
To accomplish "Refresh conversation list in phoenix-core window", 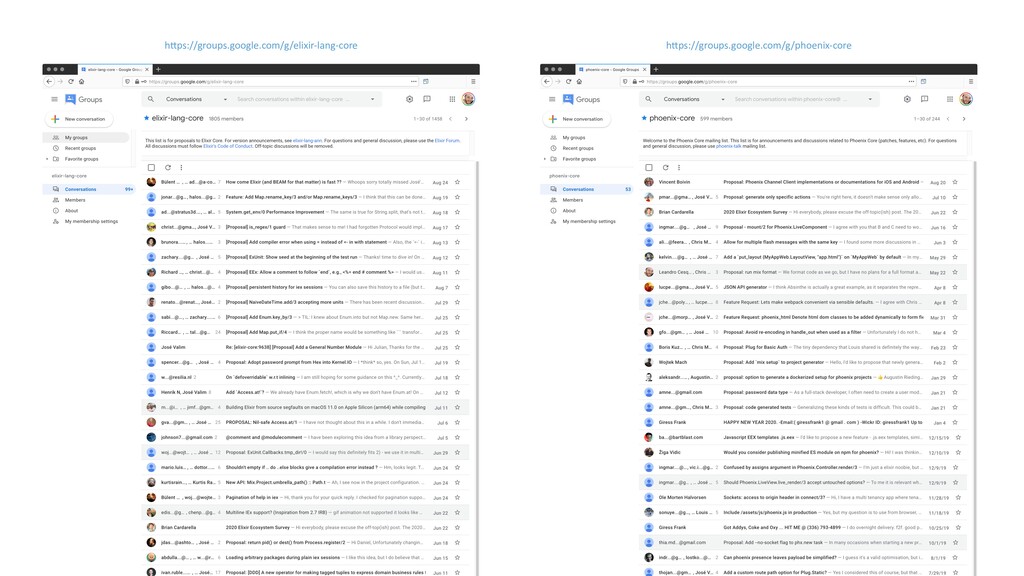I will coord(665,168).
